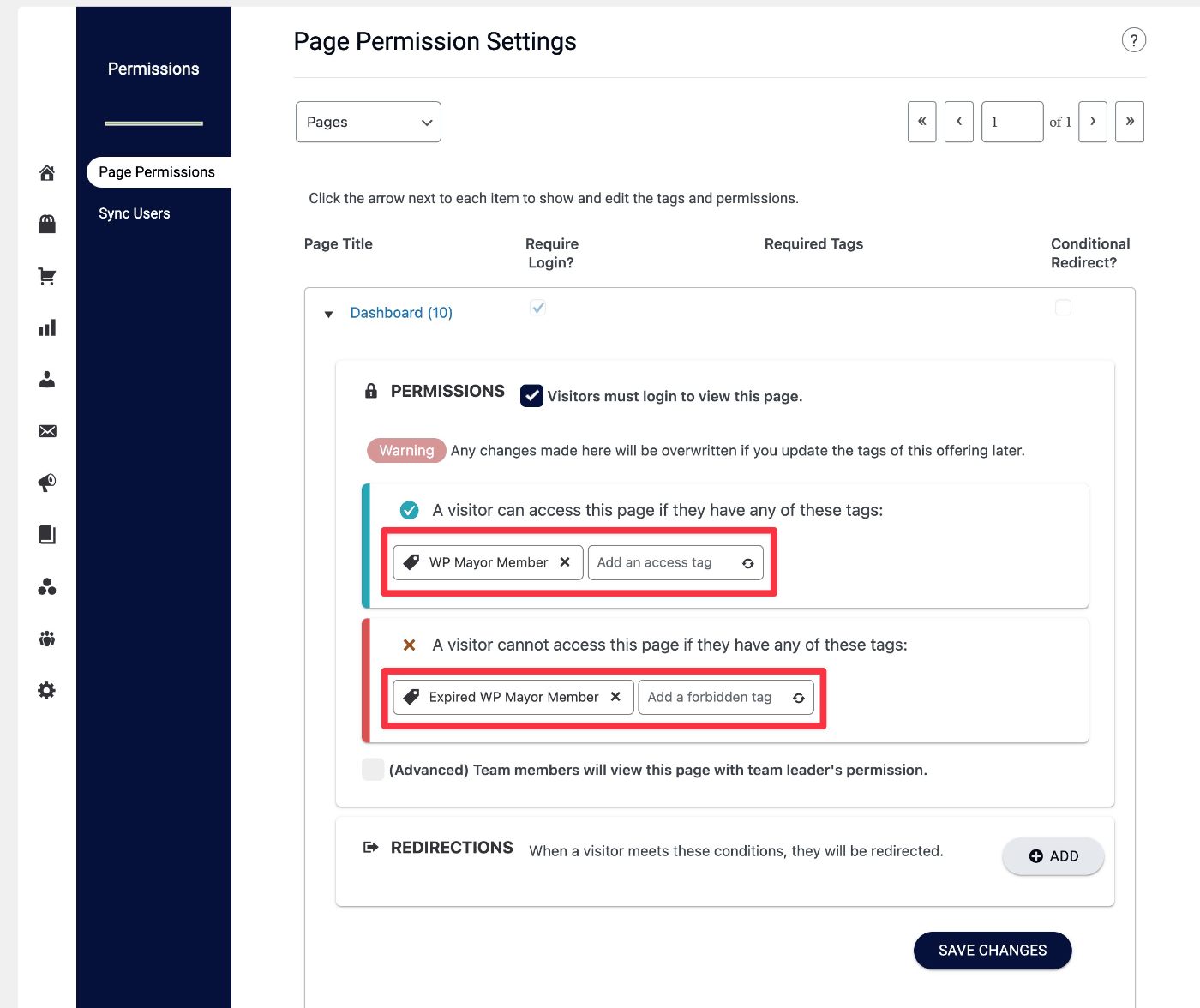Remove the WP Mayor Member tag
This screenshot has width=1200, height=1008.
click(x=565, y=562)
